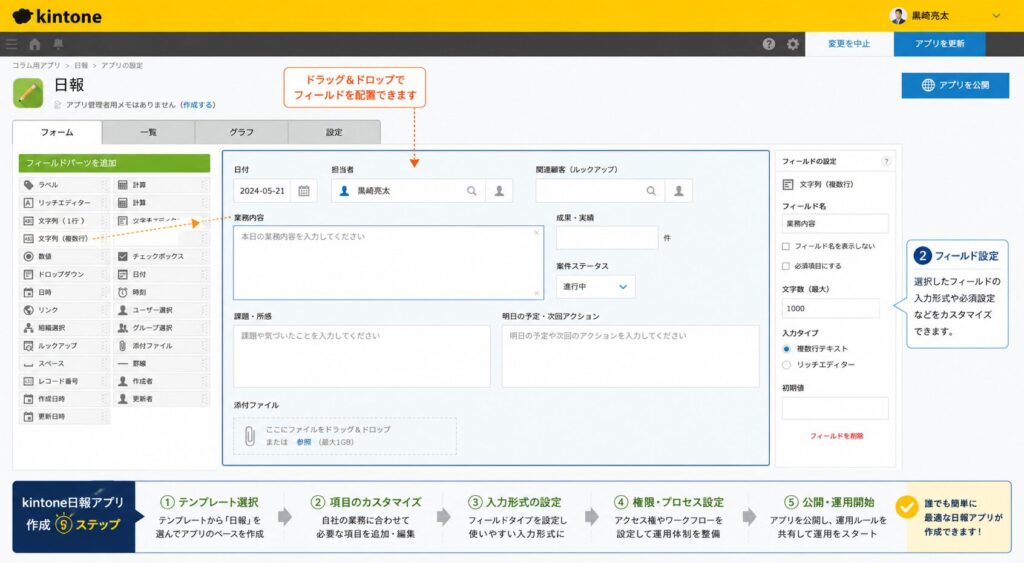Select リッチエディター radio button under 入力タイプ
Image resolution: width=1024 pixels, height=563 pixels.
point(786,364)
